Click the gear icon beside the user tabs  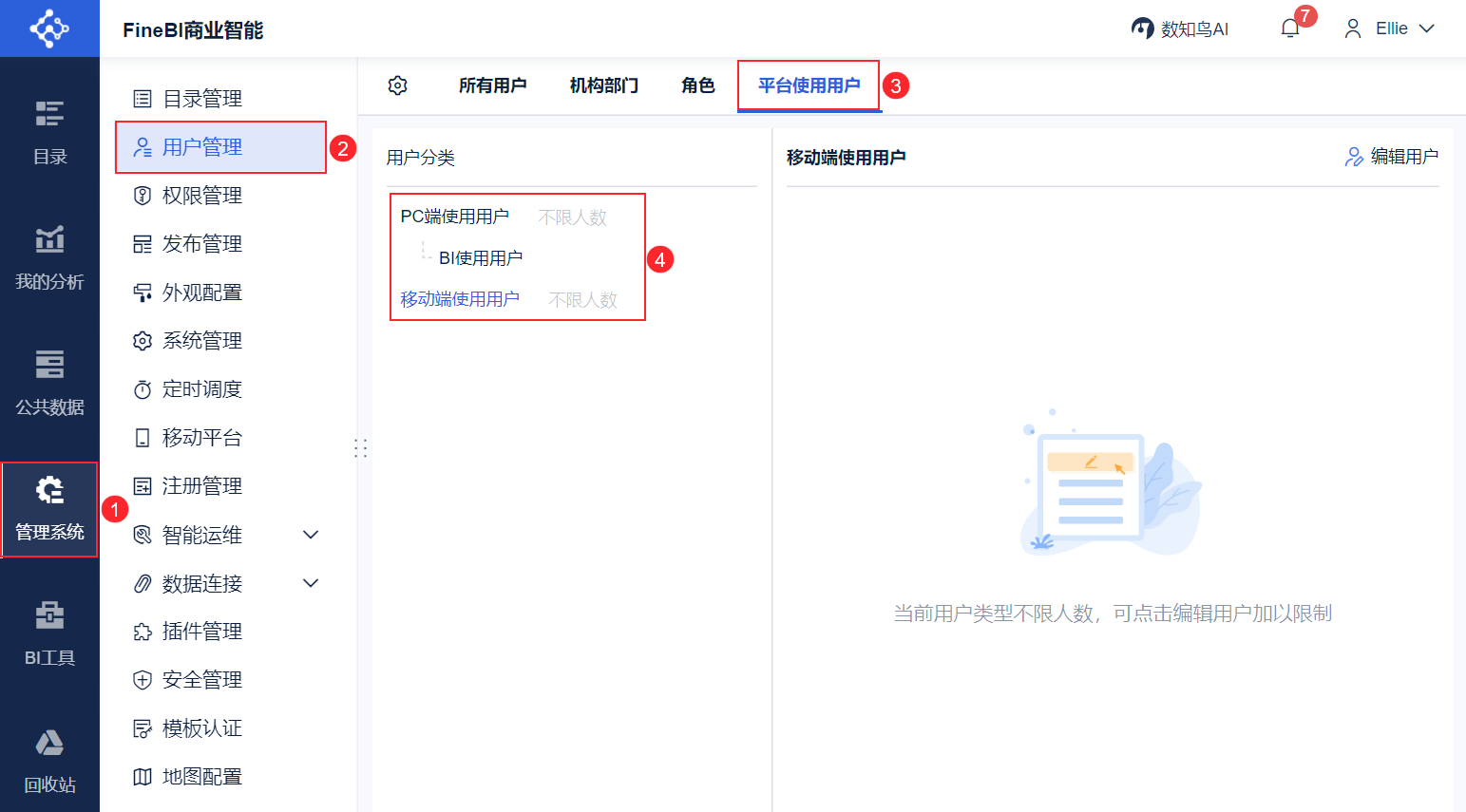[x=398, y=85]
